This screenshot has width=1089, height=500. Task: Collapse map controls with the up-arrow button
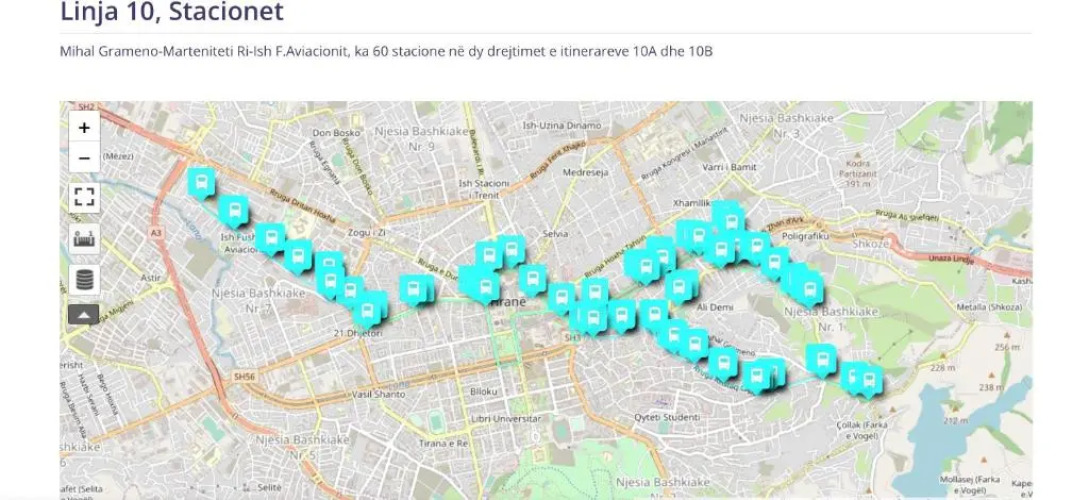click(84, 315)
